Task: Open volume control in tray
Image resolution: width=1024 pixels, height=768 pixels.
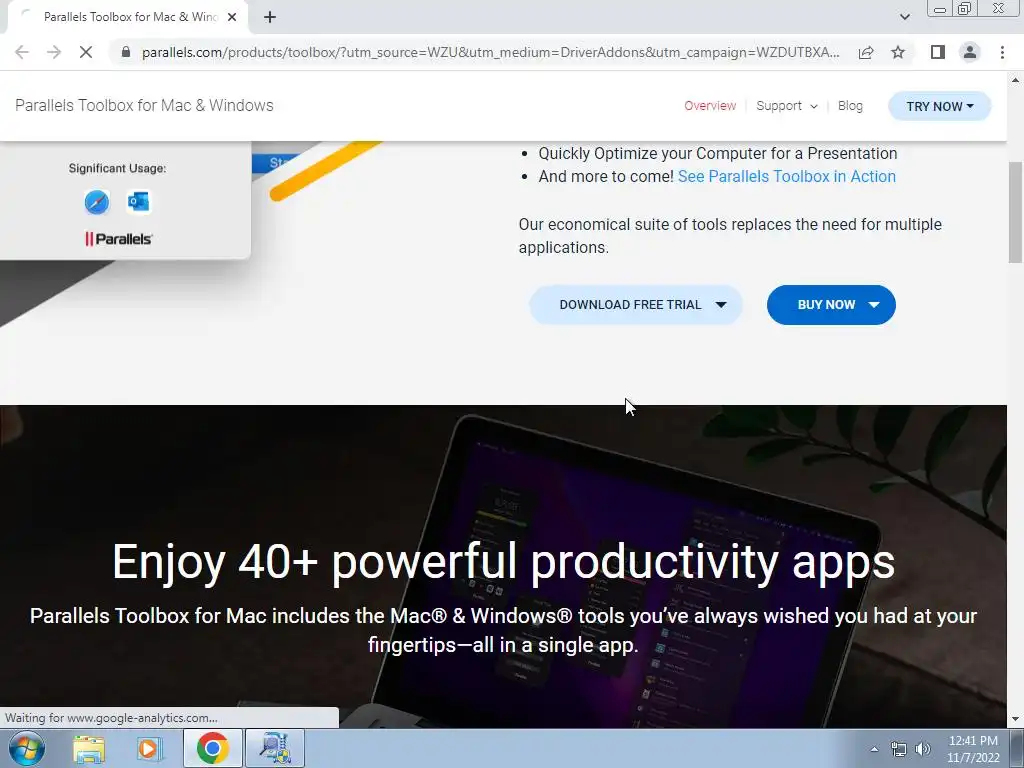Action: tap(923, 749)
